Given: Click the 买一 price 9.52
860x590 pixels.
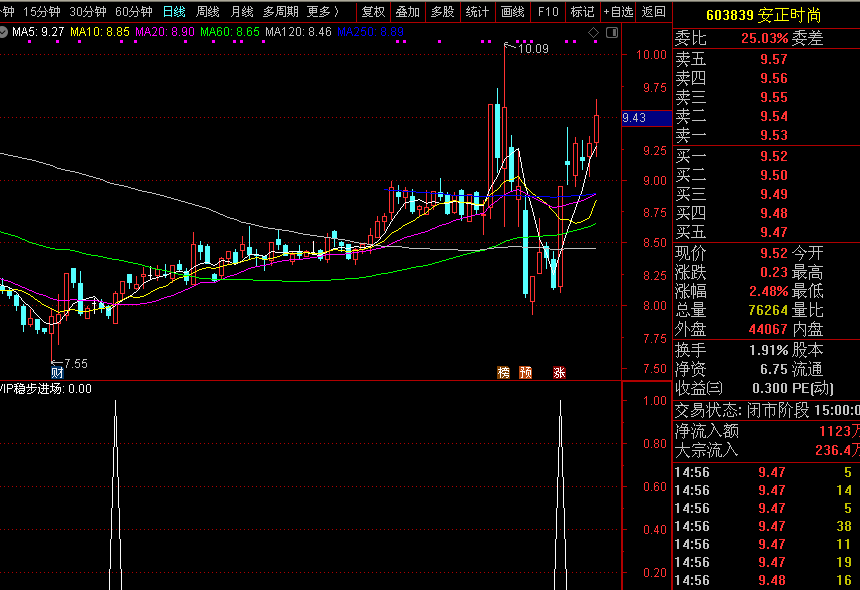Looking at the screenshot, I should (x=773, y=156).
